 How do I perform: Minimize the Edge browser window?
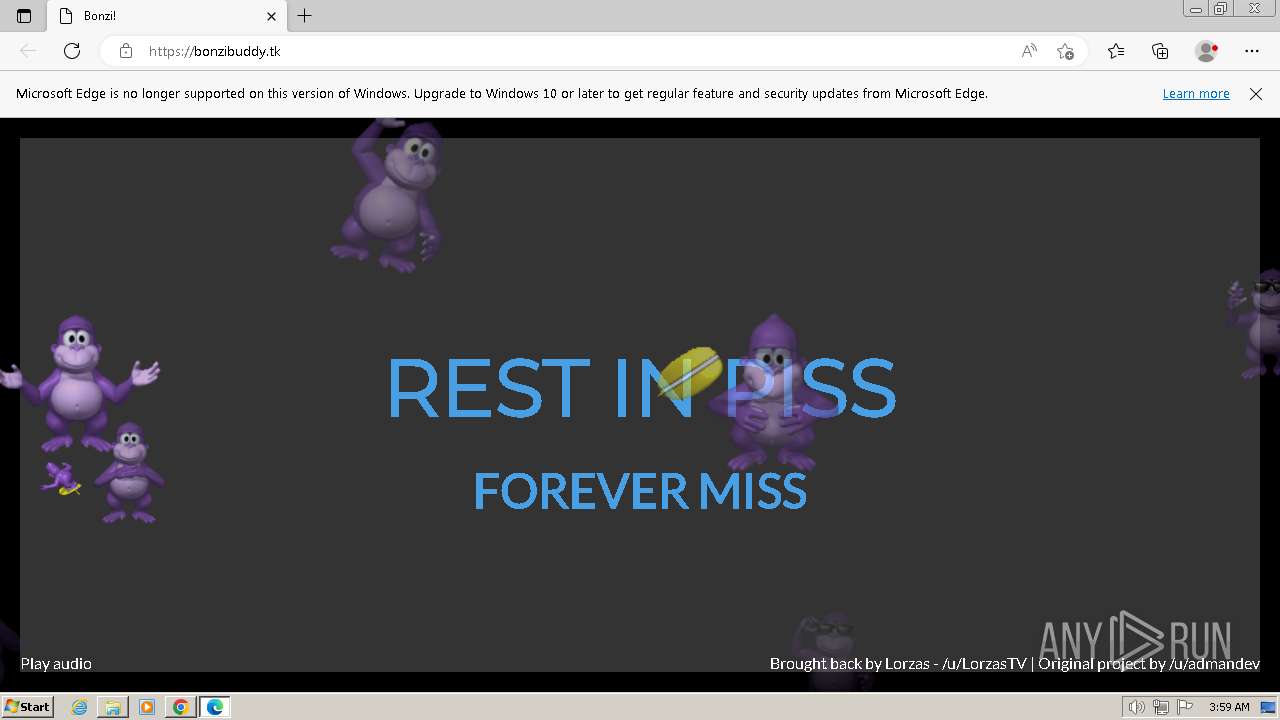coord(1196,9)
